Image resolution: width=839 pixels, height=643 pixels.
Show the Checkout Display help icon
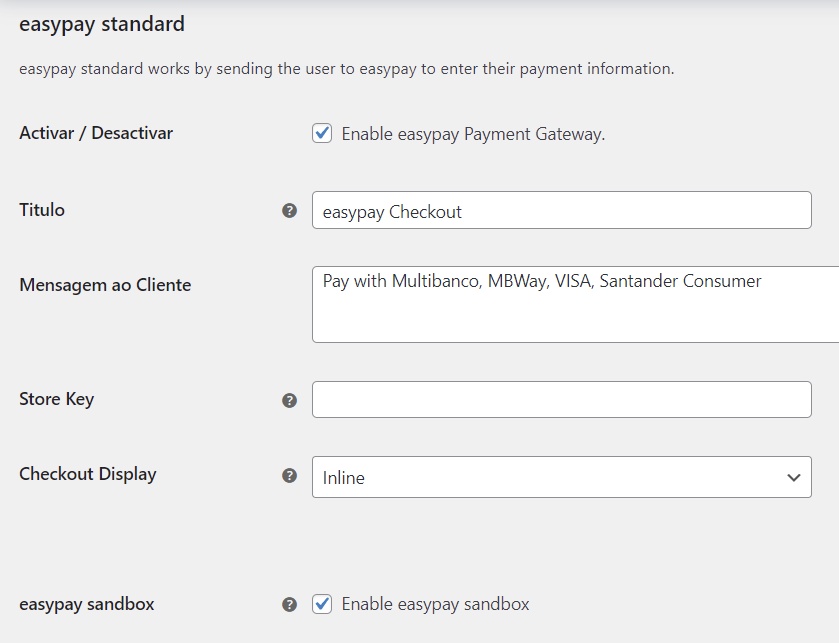pyautogui.click(x=289, y=475)
